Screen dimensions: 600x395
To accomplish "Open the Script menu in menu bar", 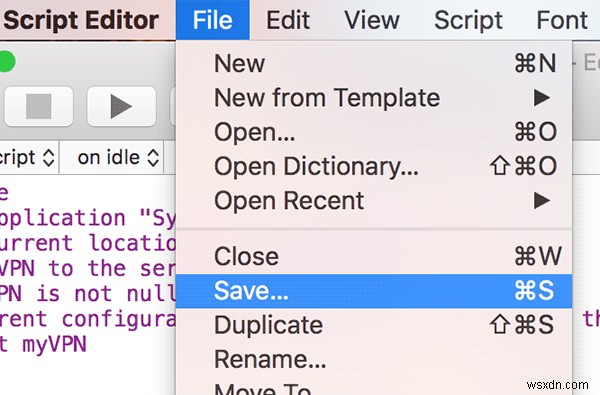I will [468, 20].
